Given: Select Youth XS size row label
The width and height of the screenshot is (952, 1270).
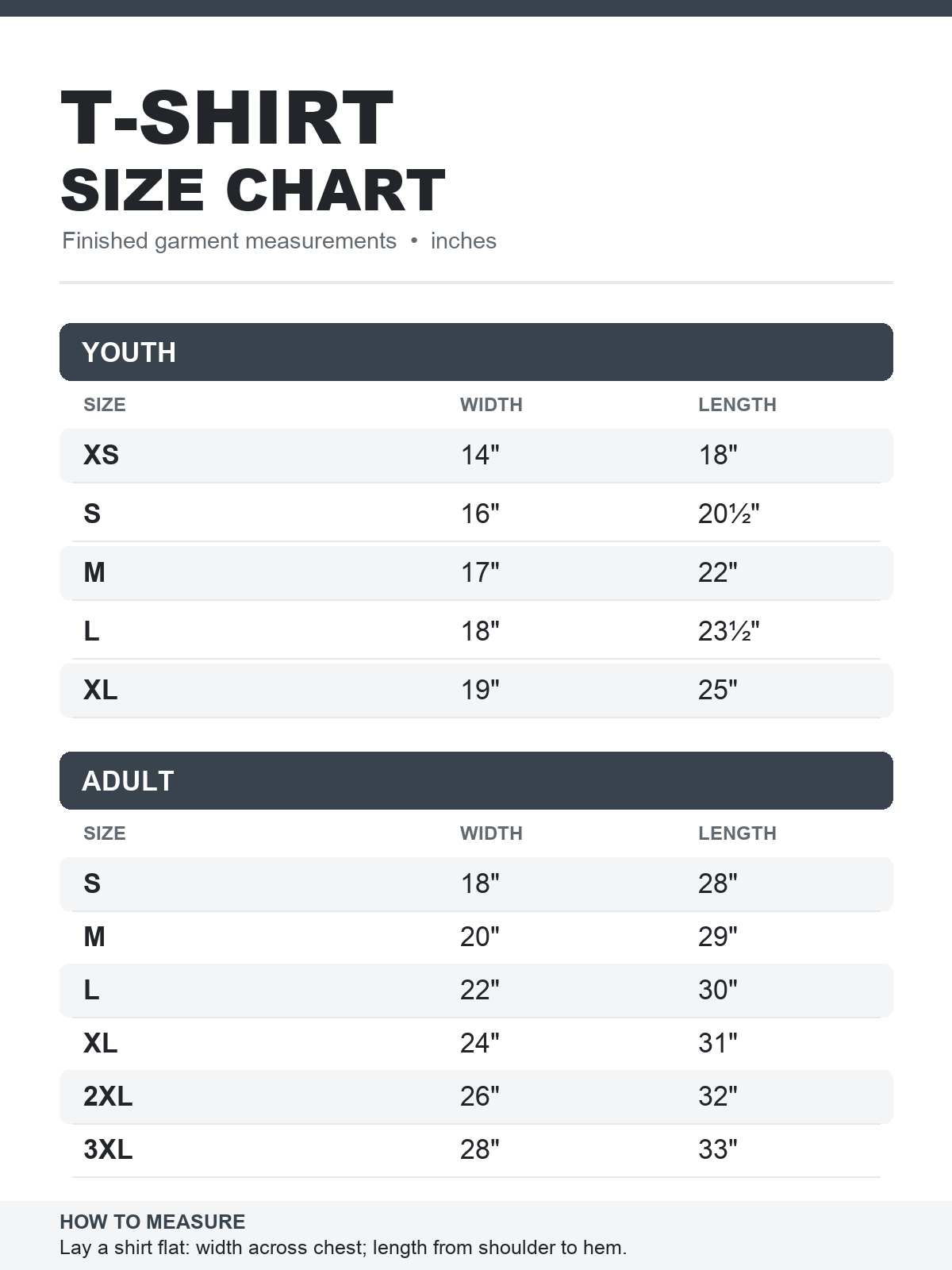Looking at the screenshot, I should 101,455.
